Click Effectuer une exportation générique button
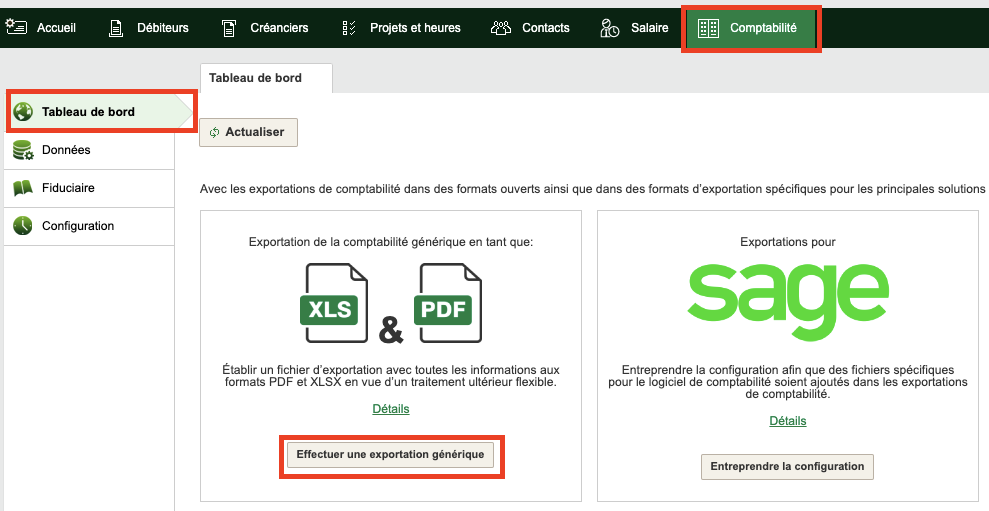 tap(390, 454)
